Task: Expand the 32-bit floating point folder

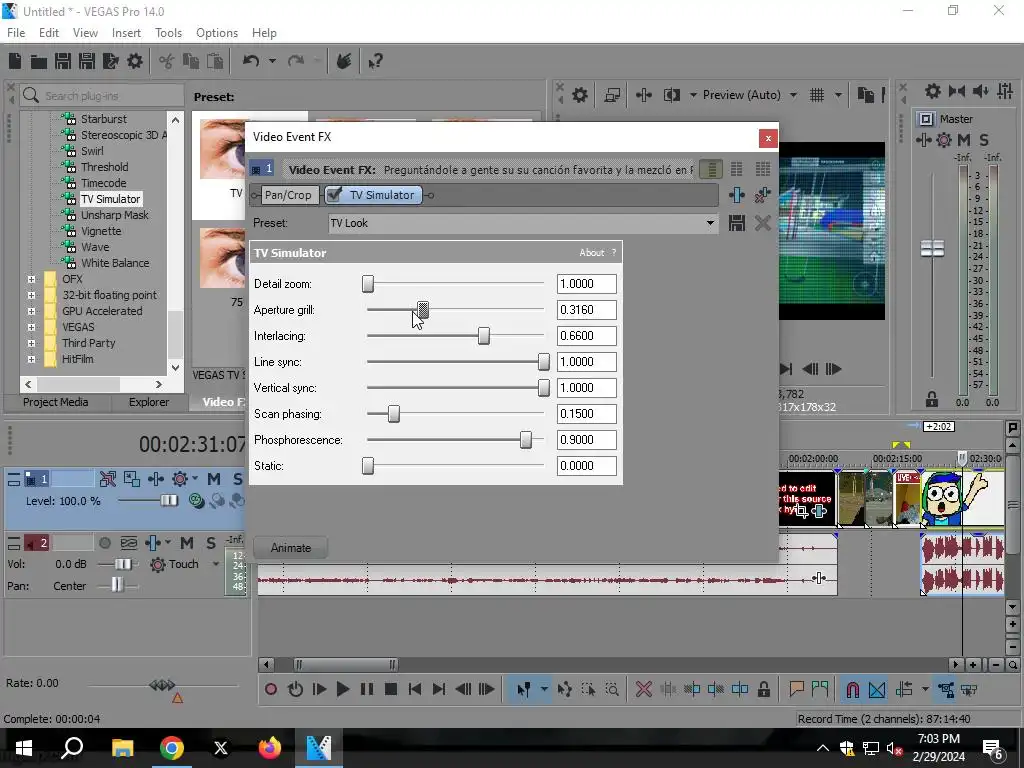Action: tap(31, 295)
